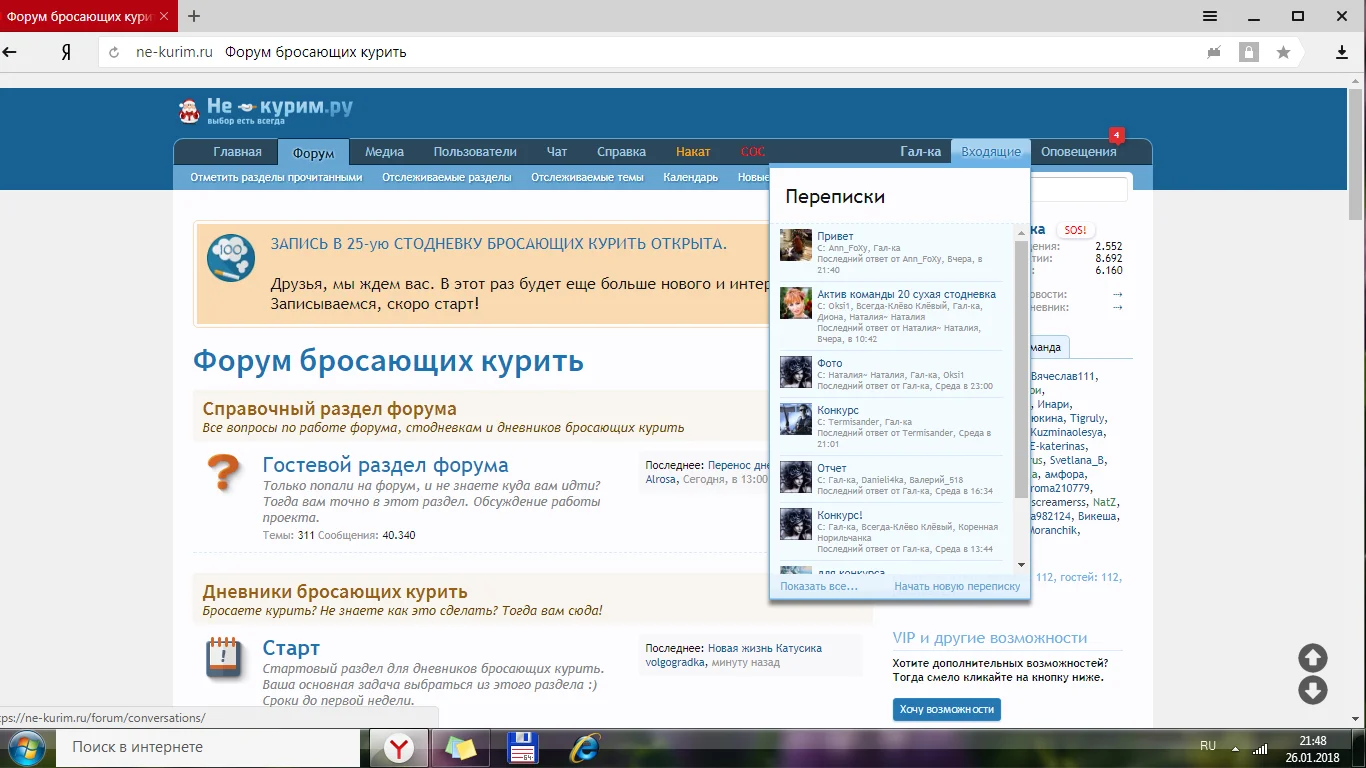Open the Входящие inbox dropdown tab

[x=990, y=152]
